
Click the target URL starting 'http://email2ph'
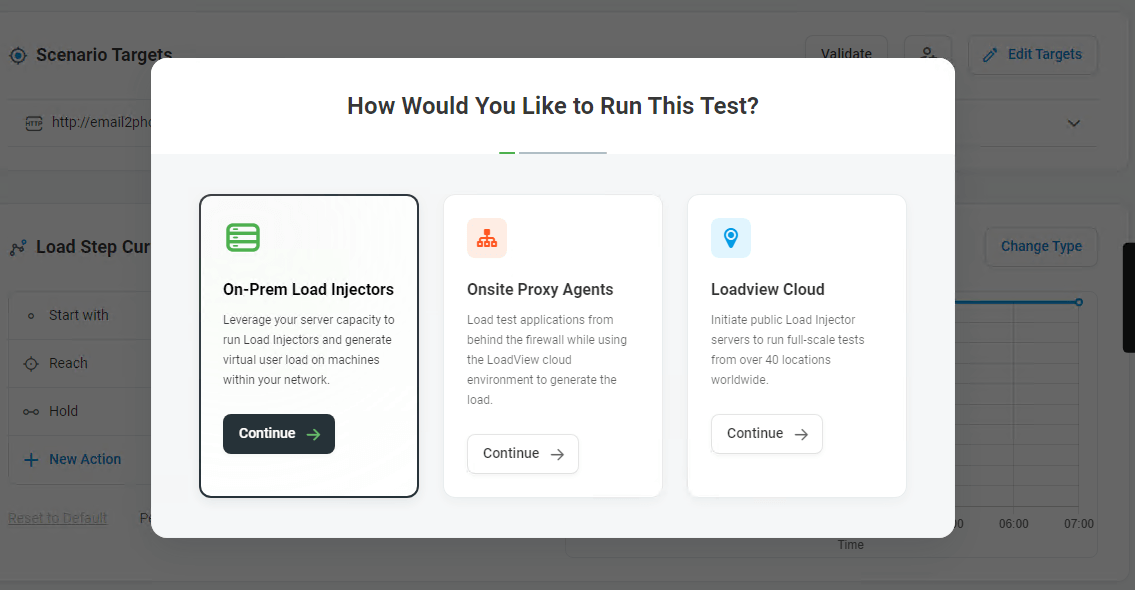[101, 122]
